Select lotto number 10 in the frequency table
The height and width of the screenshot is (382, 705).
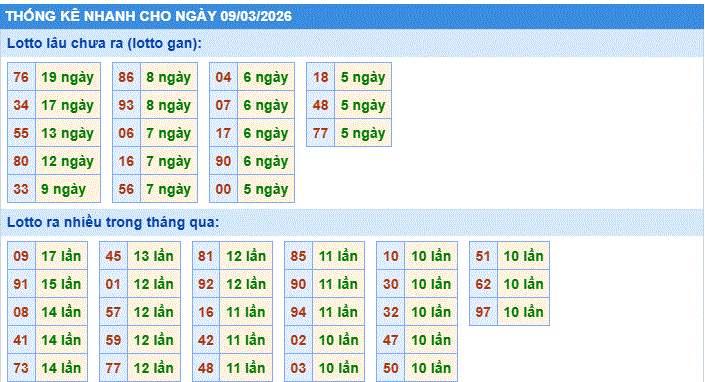pos(391,256)
